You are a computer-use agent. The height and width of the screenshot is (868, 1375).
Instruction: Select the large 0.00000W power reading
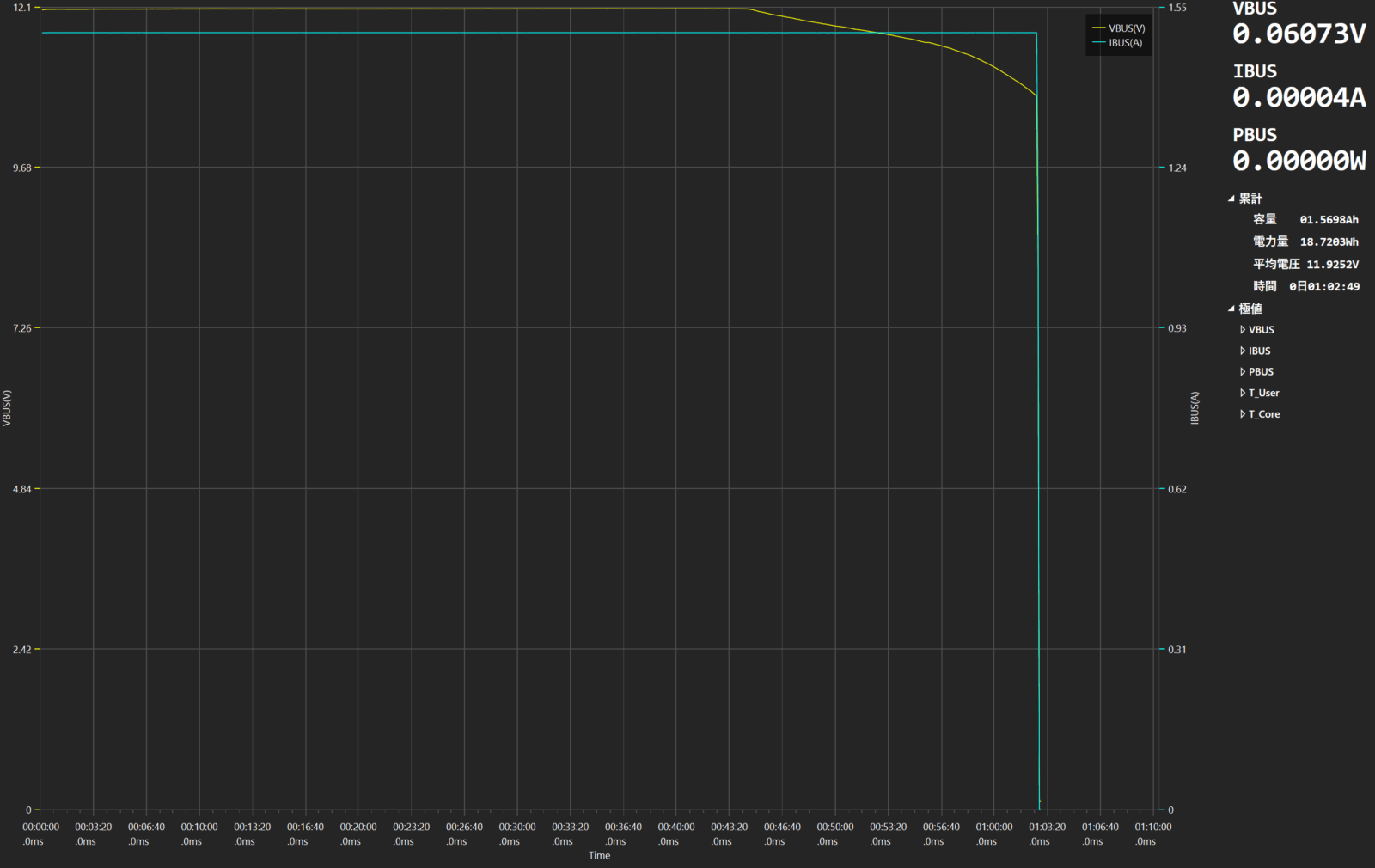pyautogui.click(x=1299, y=162)
